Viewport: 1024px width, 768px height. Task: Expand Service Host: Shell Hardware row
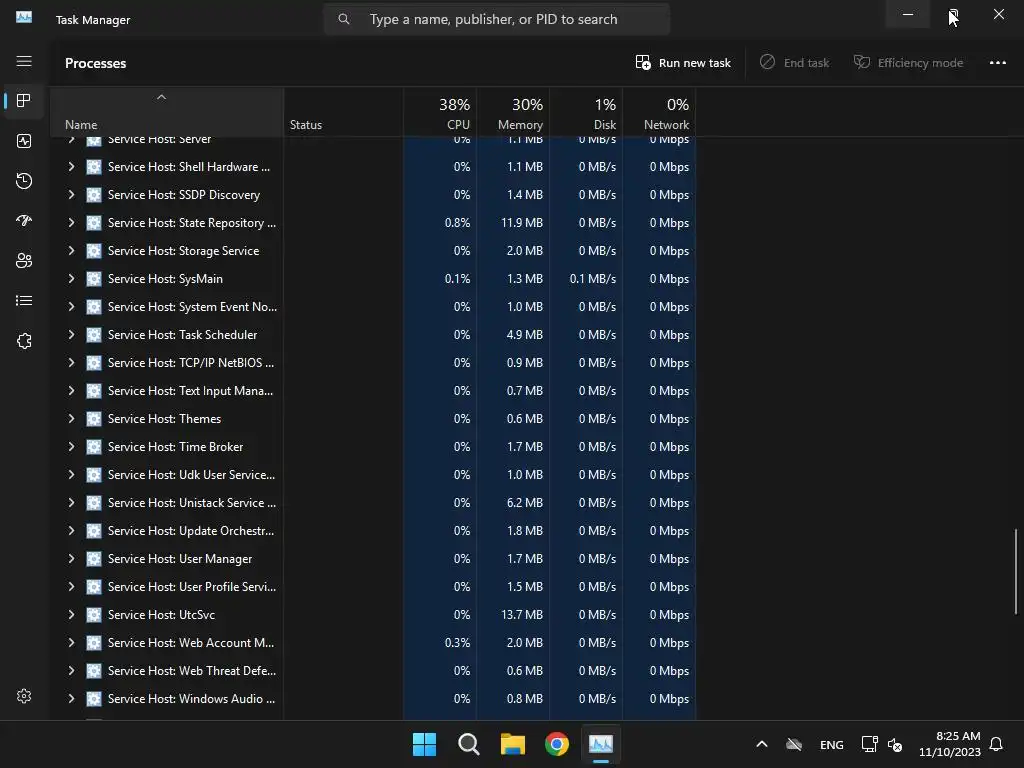click(x=71, y=167)
